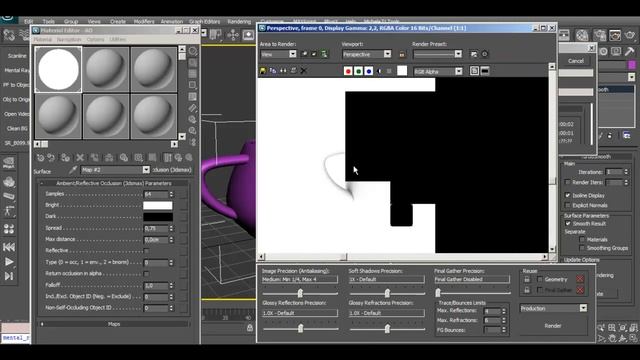Click the Sample Type sphere icon in Material Editor

193,51
